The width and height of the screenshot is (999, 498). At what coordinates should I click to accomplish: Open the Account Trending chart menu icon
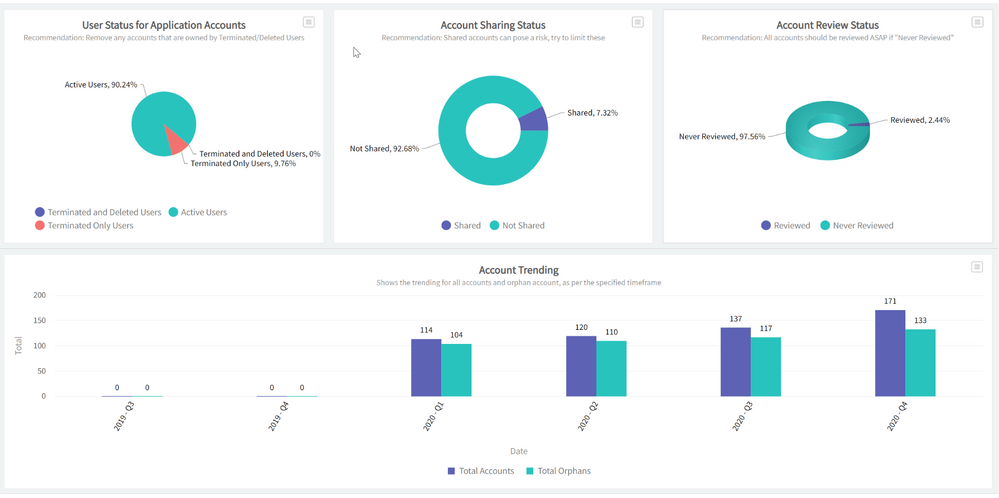pos(977,267)
